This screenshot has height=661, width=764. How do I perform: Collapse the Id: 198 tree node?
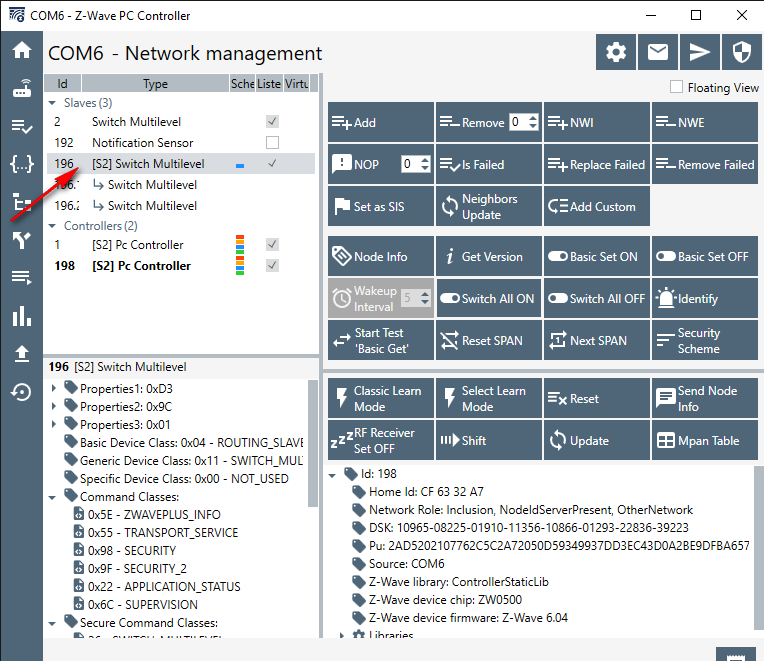[332, 475]
